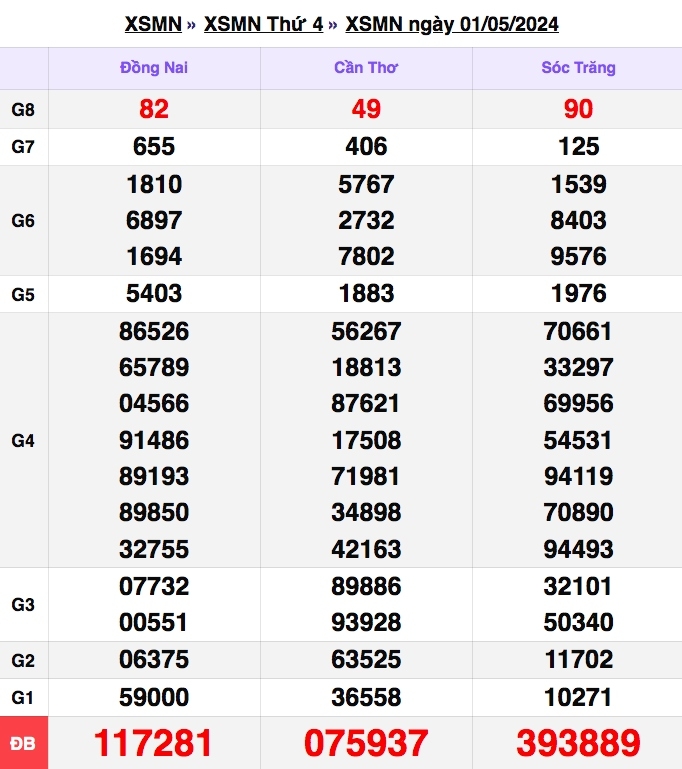The height and width of the screenshot is (769, 682).
Task: Select the G2 row label
Action: (23, 660)
